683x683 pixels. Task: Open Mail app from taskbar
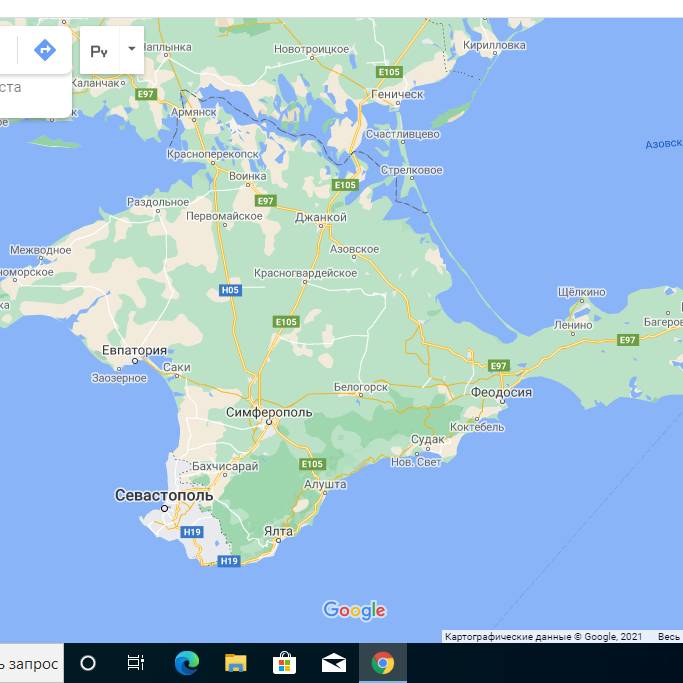pyautogui.click(x=334, y=663)
